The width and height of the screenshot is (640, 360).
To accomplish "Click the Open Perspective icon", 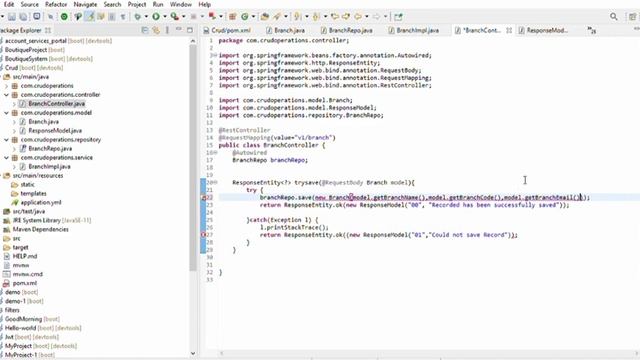I will pyautogui.click(x=632, y=17).
